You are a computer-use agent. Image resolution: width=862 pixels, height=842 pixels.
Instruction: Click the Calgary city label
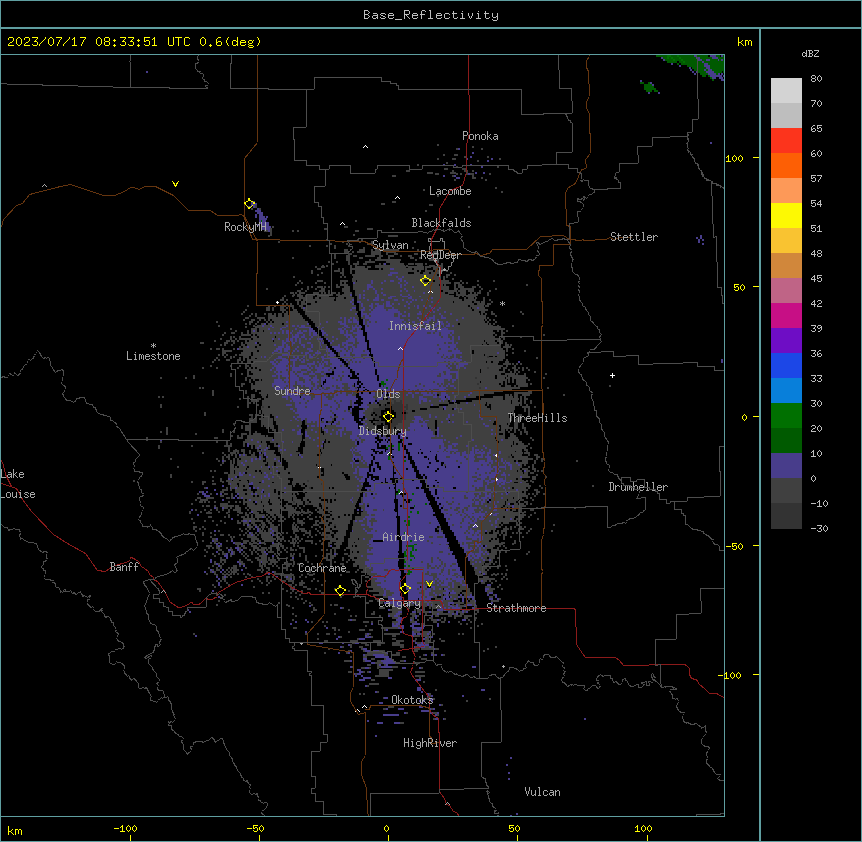[x=400, y=603]
